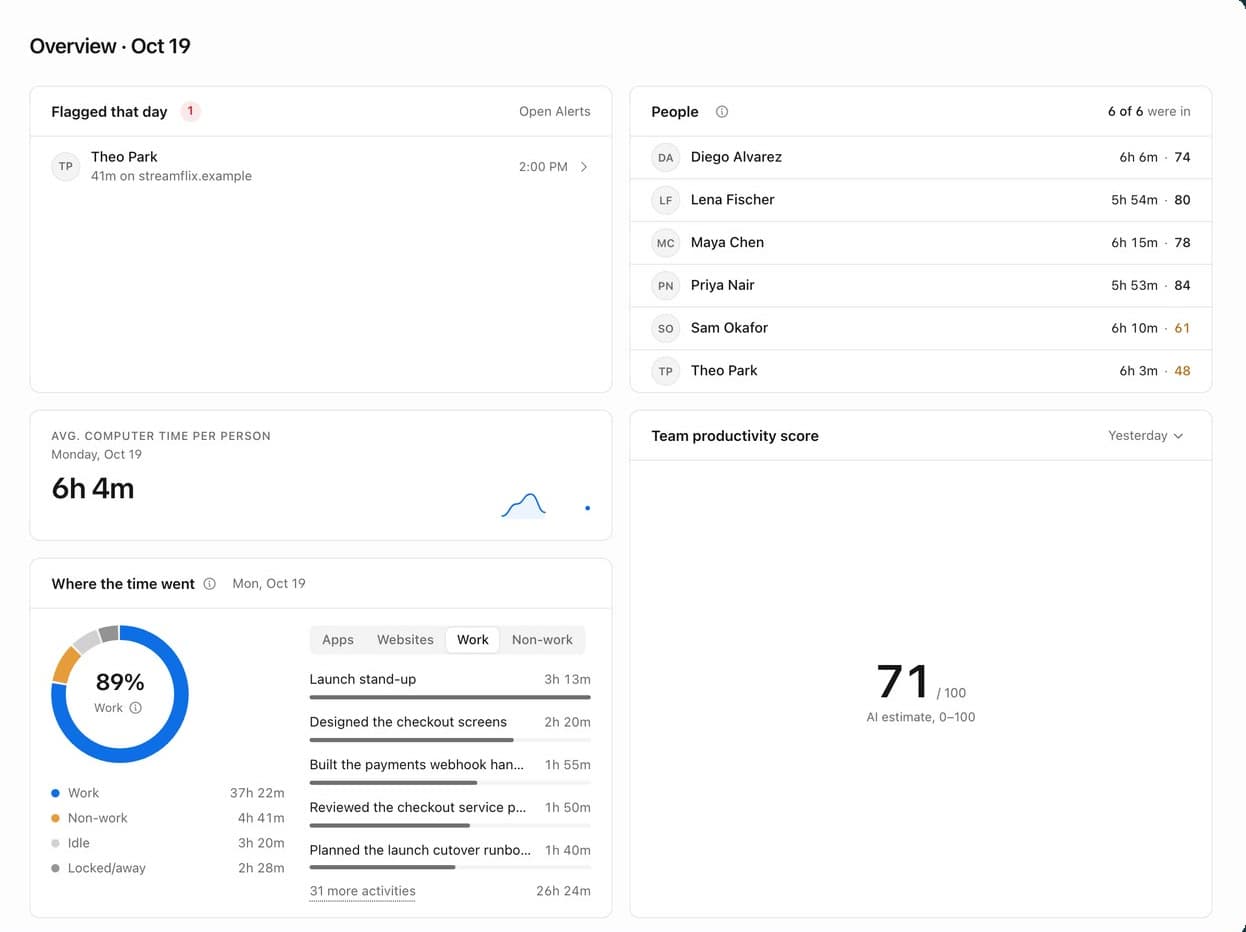The width and height of the screenshot is (1246, 932).
Task: Click the Overview · Oct 19 heading
Action: [x=110, y=46]
